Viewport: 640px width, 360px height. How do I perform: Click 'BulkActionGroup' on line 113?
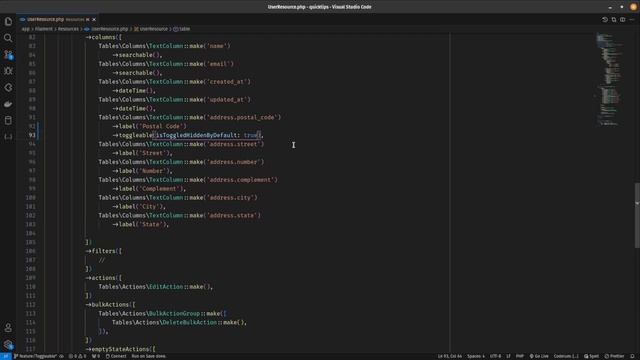[174, 313]
